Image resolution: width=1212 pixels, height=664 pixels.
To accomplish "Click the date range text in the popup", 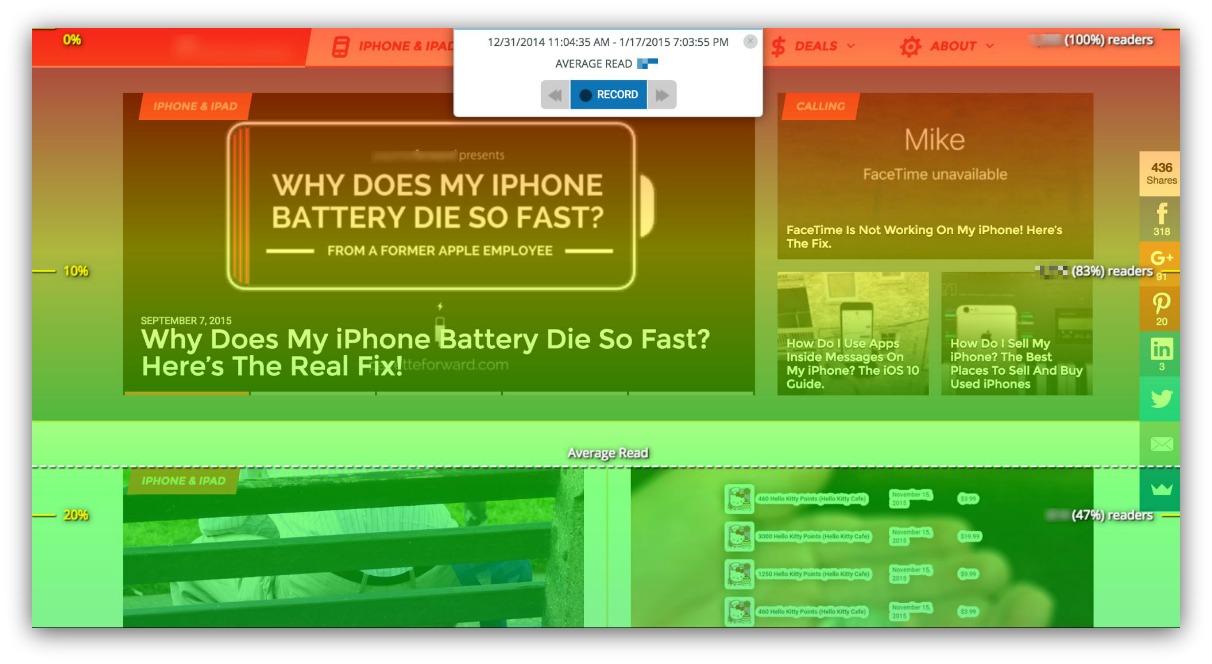I will [608, 42].
